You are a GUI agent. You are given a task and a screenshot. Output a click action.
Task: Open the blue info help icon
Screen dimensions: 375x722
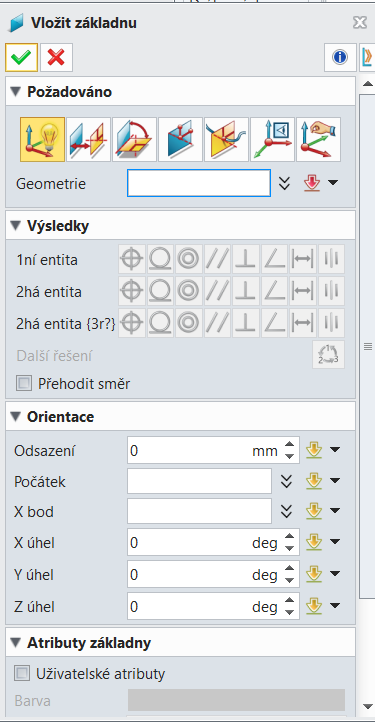click(x=340, y=58)
